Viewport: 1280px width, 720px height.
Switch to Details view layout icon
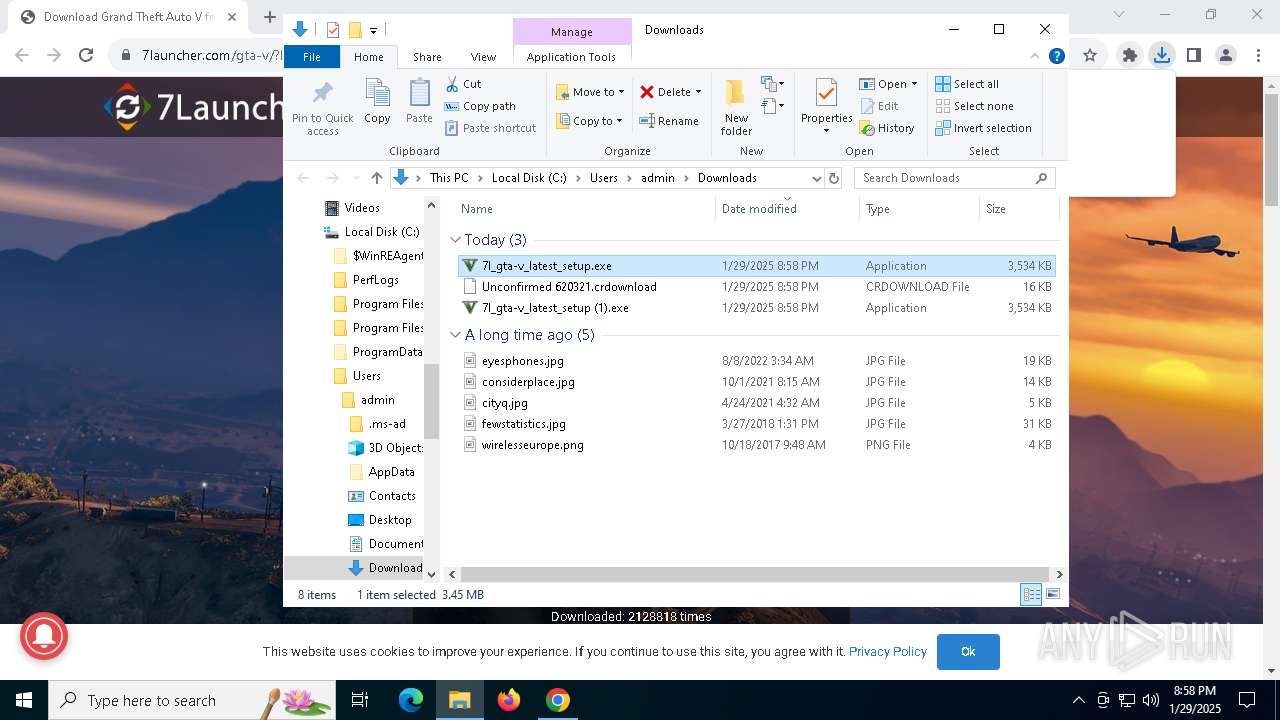[1031, 594]
